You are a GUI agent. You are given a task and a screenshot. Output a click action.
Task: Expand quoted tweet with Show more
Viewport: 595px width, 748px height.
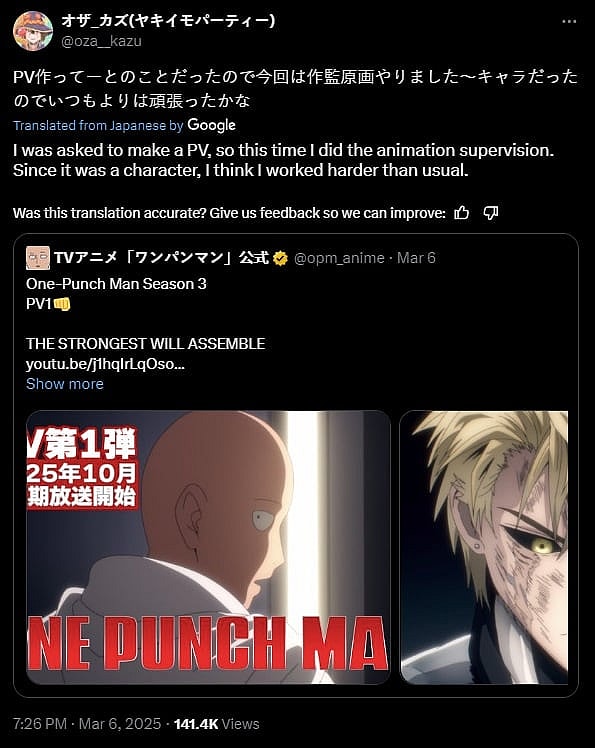pos(65,384)
